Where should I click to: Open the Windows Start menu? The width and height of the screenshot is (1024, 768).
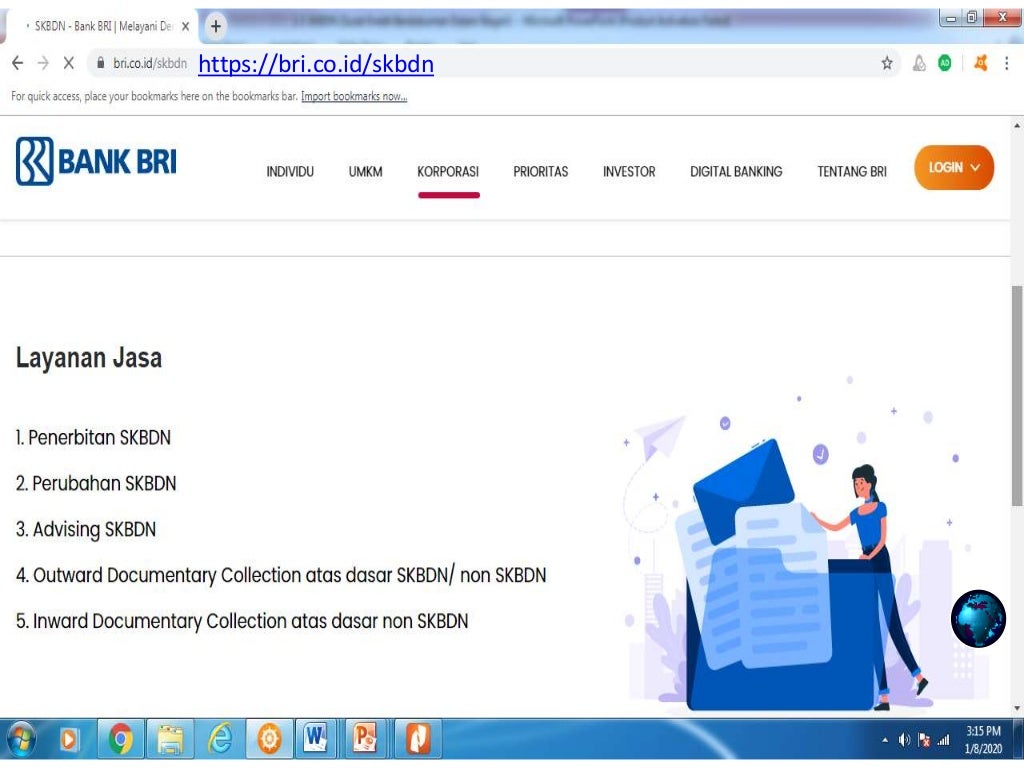pyautogui.click(x=21, y=740)
